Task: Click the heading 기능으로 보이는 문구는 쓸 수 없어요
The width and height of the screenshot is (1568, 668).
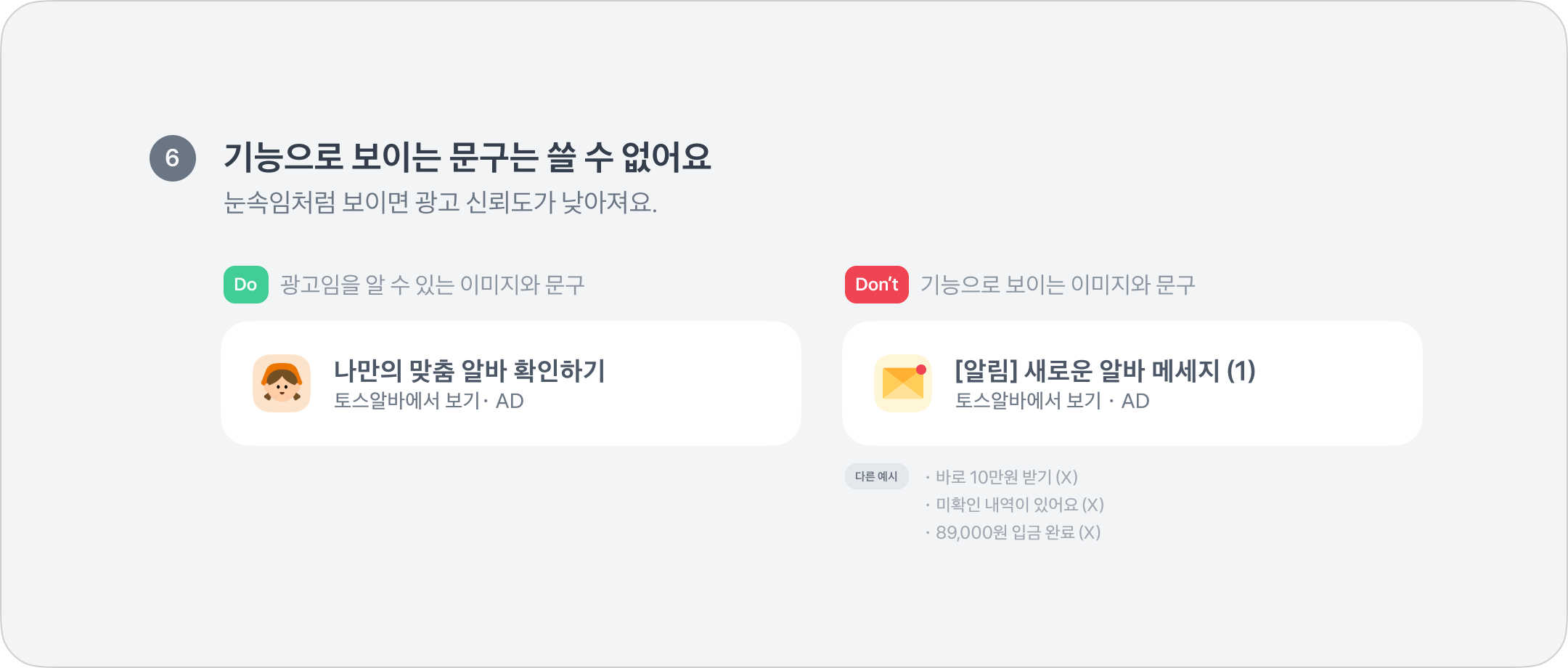Action: click(467, 157)
